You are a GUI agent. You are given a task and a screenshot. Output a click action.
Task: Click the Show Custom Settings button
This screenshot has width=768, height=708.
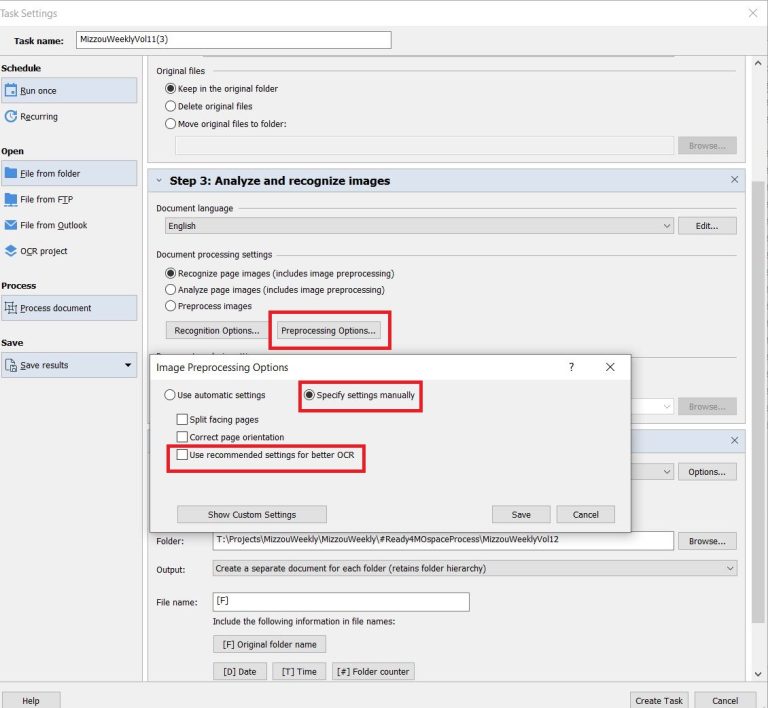tap(251, 514)
